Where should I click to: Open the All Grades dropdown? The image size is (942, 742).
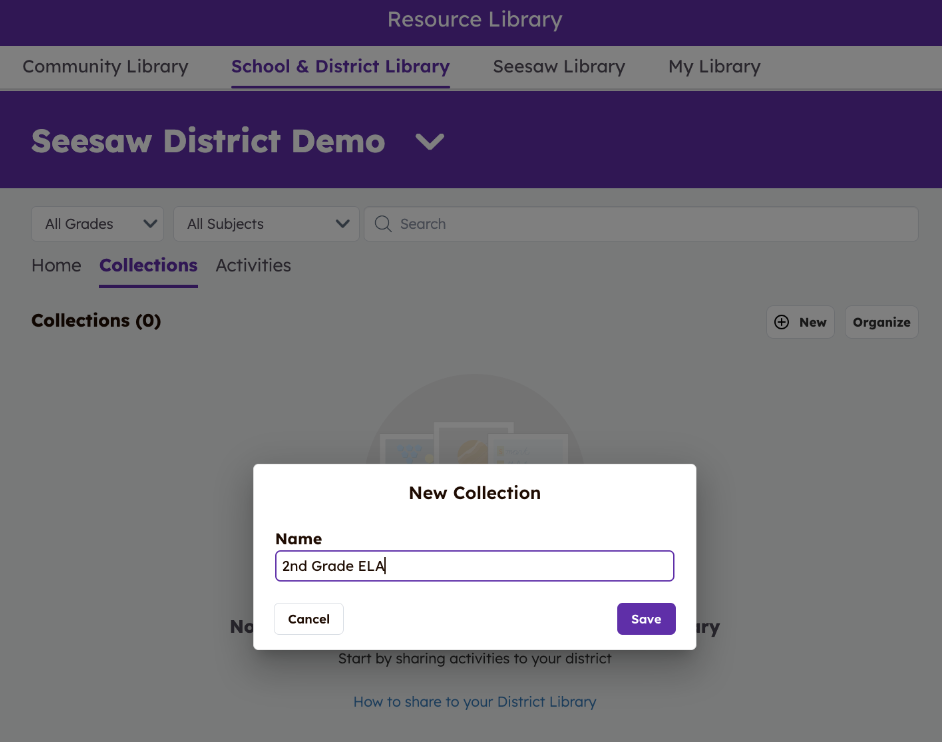tap(97, 224)
